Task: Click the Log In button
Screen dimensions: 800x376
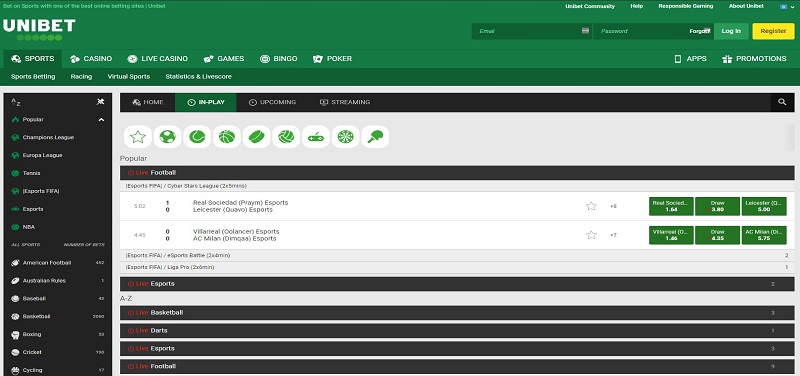Action: pyautogui.click(x=731, y=31)
